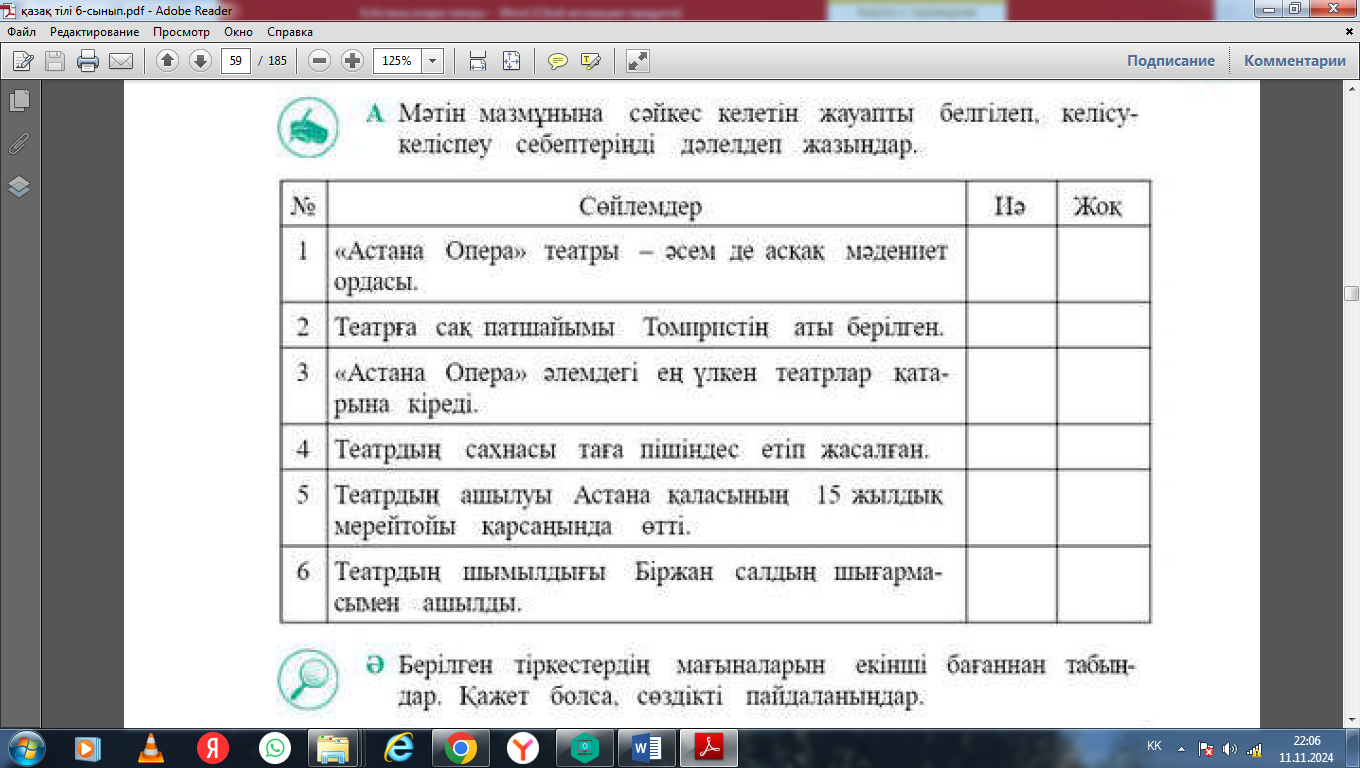
Task: Open the red Yandex app on taskbar
Action: click(212, 747)
